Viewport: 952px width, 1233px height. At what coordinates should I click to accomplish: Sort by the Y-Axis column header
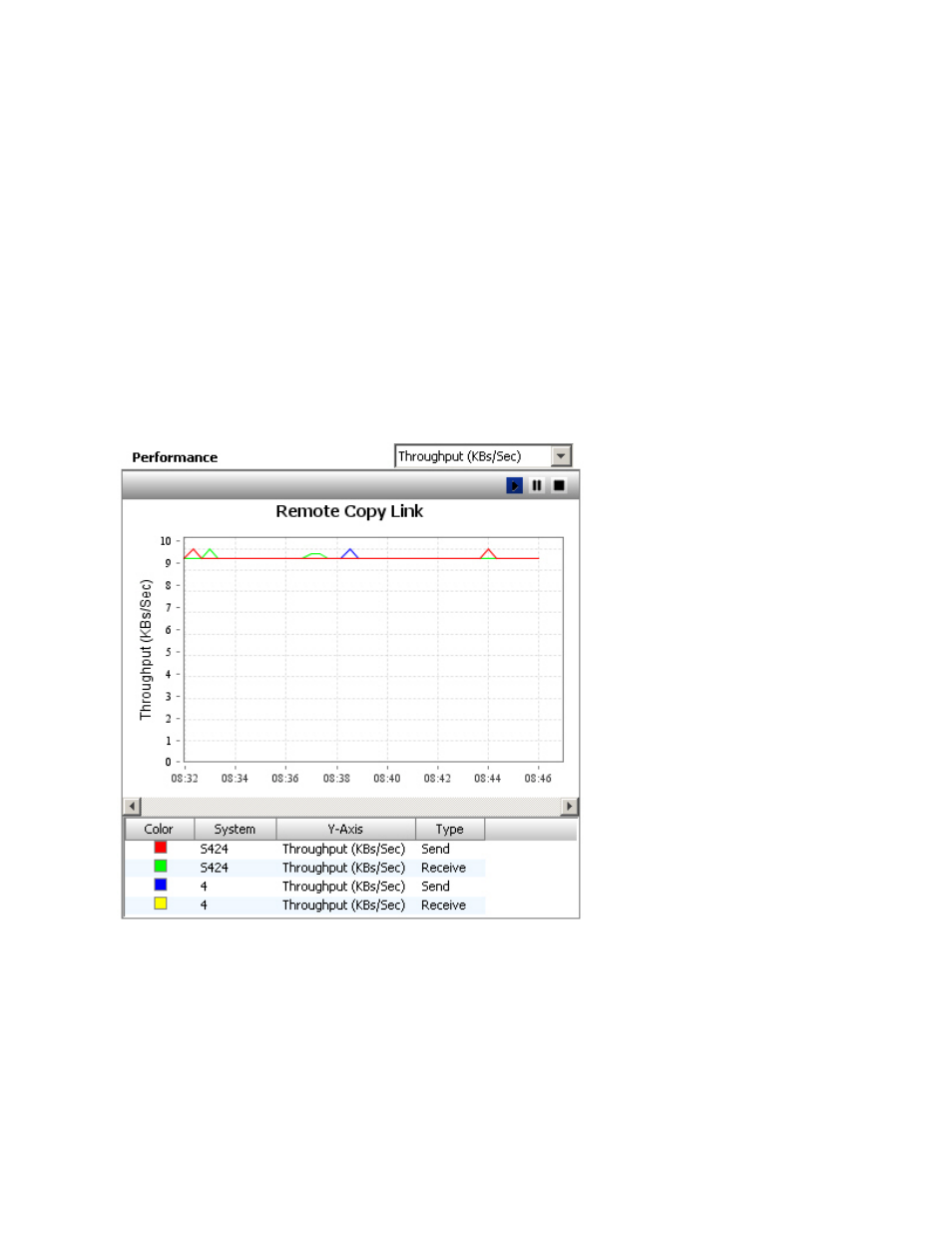[x=345, y=830]
